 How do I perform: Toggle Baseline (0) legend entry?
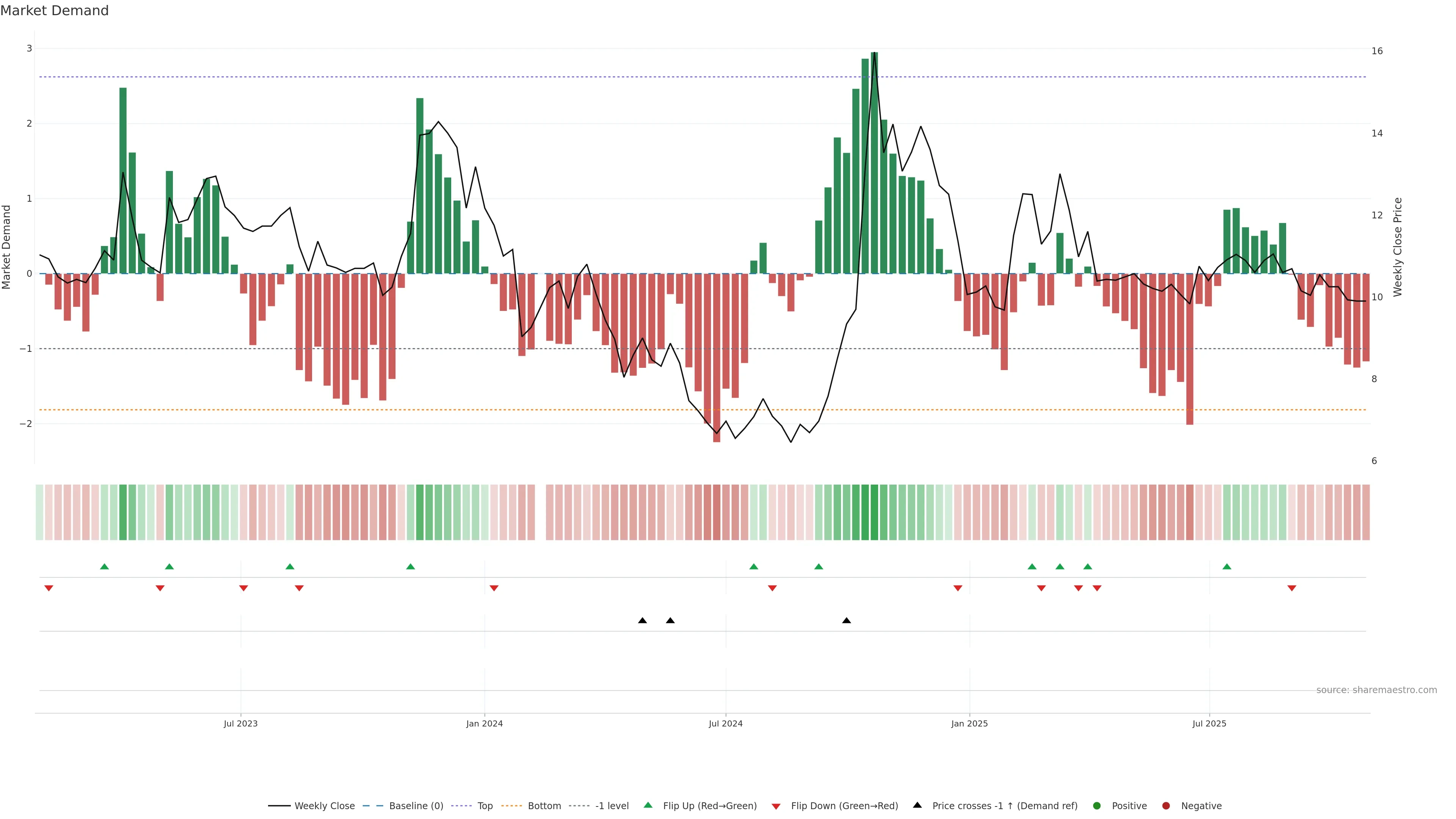pyautogui.click(x=416, y=806)
